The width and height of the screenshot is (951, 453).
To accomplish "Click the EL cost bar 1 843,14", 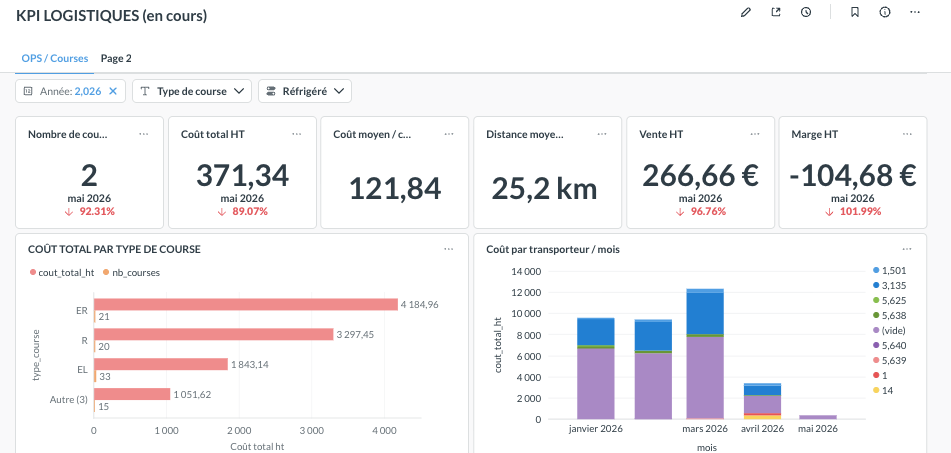I will [161, 364].
